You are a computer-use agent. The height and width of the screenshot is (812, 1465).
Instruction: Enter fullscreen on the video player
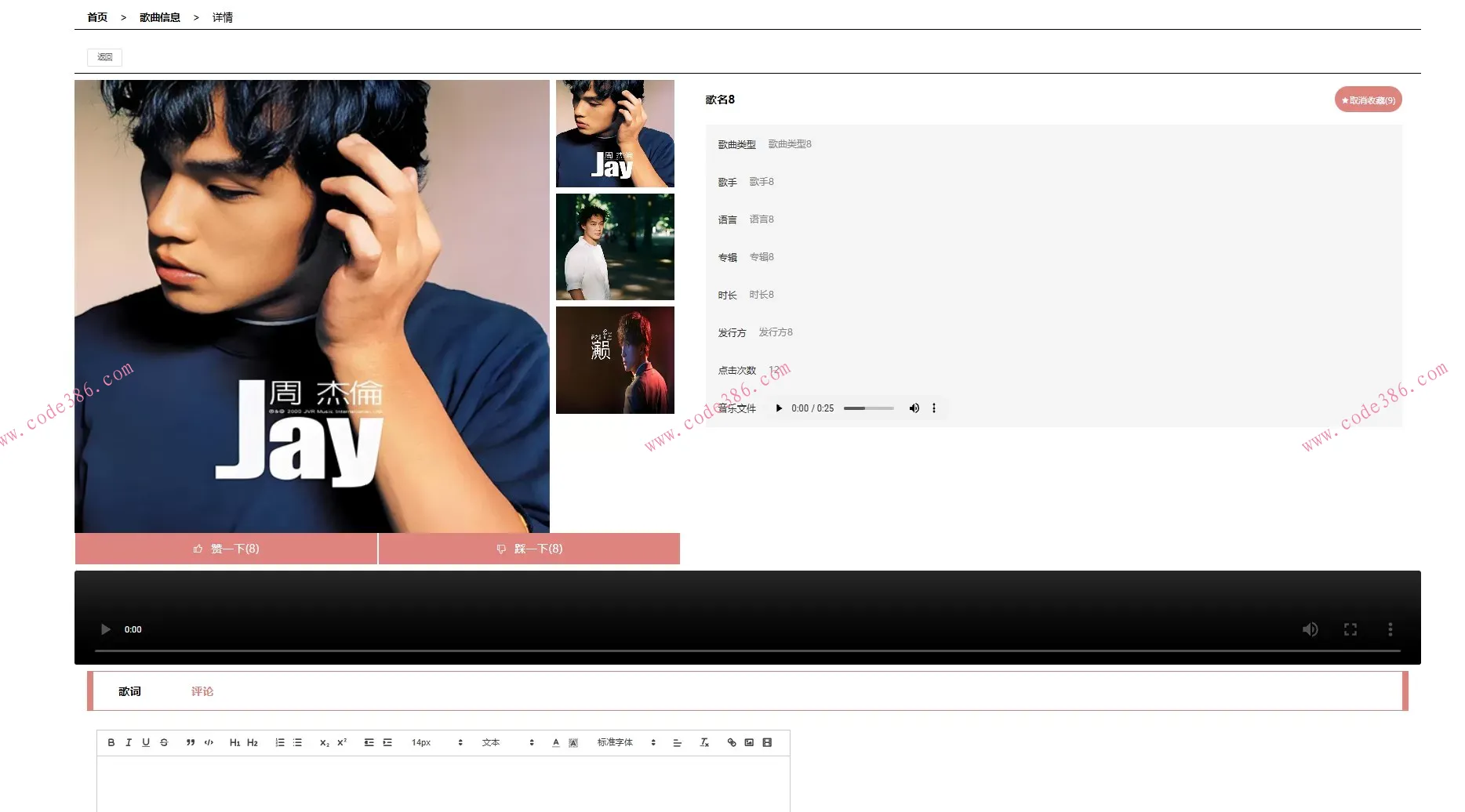(x=1350, y=629)
